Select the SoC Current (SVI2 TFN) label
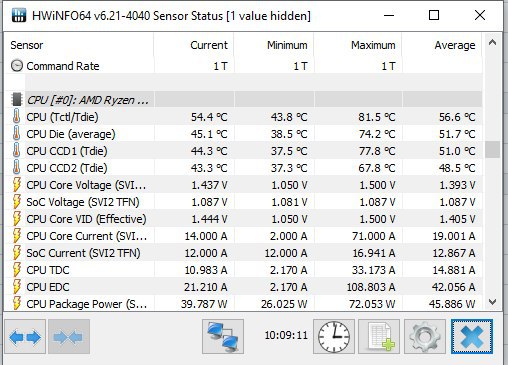508x365 pixels. point(83,253)
